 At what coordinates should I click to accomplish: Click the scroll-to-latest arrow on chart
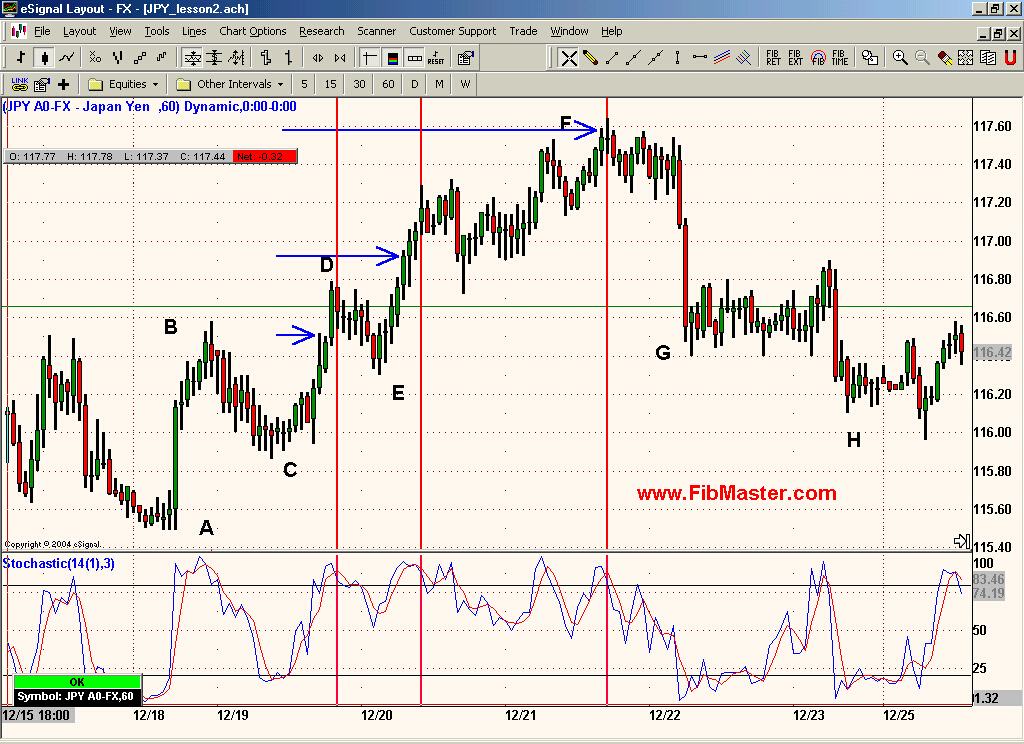961,540
